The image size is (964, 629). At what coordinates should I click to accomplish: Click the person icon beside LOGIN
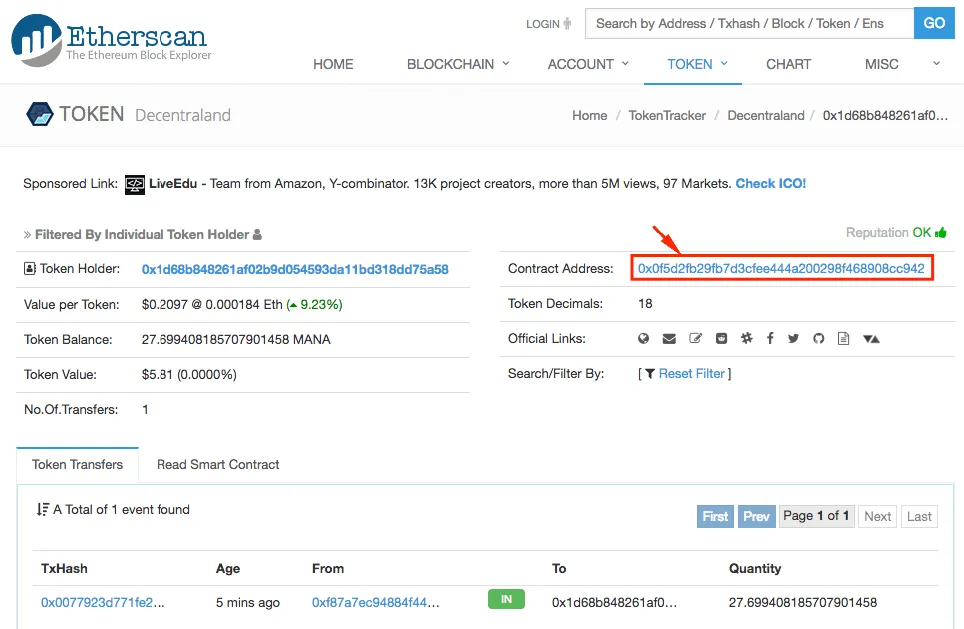(567, 23)
